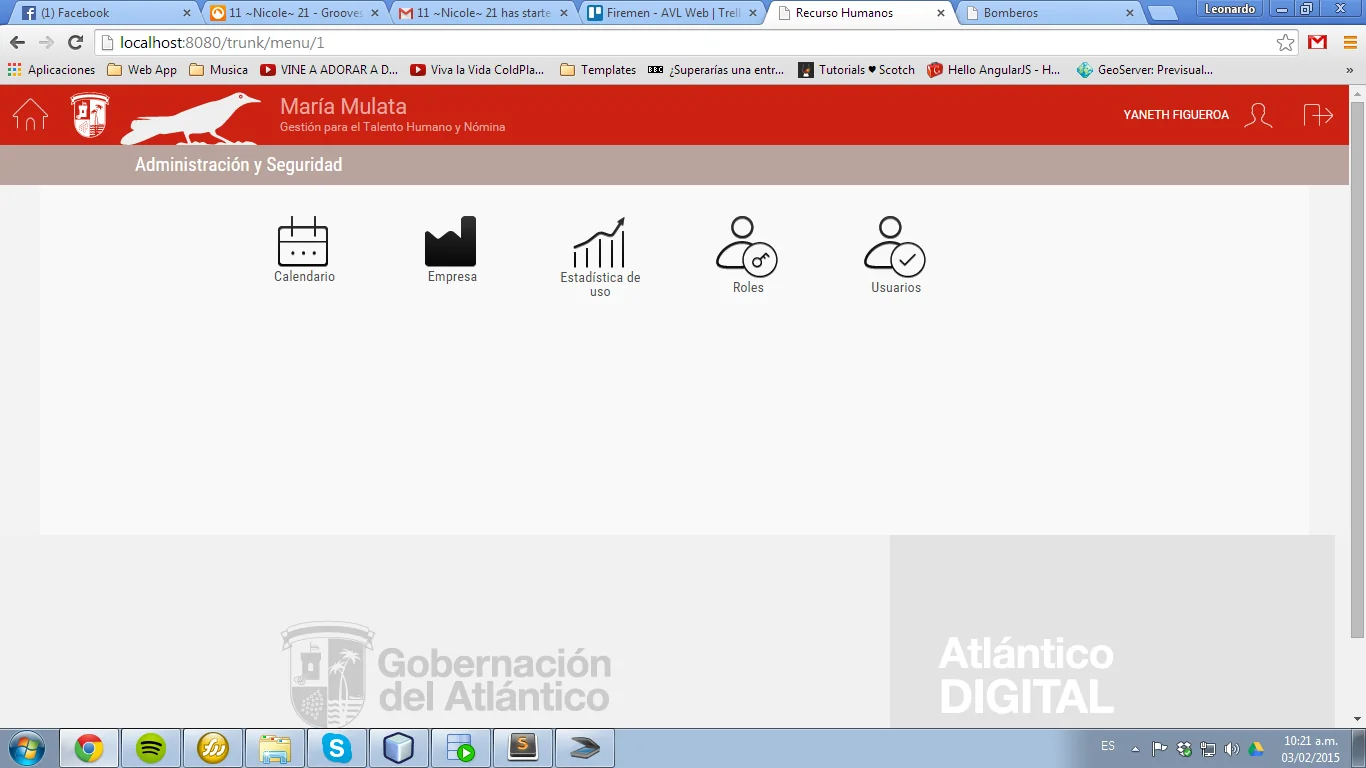Open Hello AngularJS bookmark
The image size is (1366, 768).
tap(994, 70)
